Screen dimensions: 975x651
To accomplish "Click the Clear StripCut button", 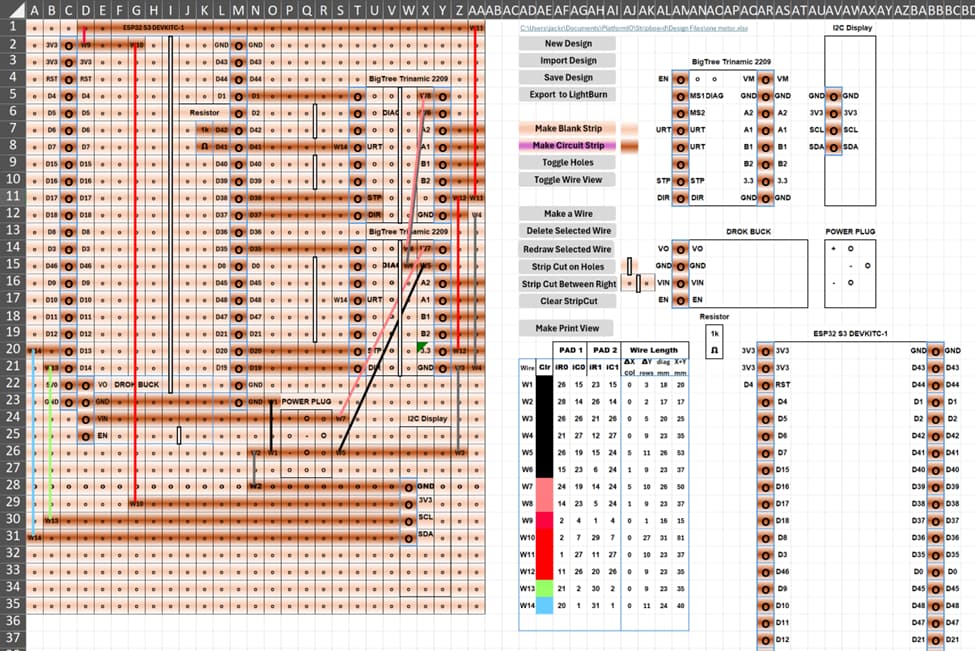I will [568, 301].
